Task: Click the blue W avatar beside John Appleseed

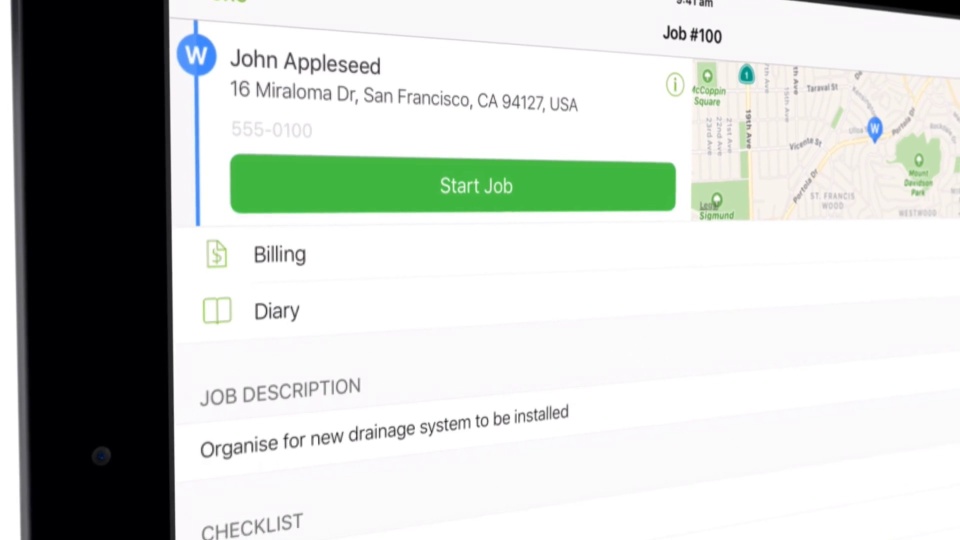Action: tap(197, 55)
